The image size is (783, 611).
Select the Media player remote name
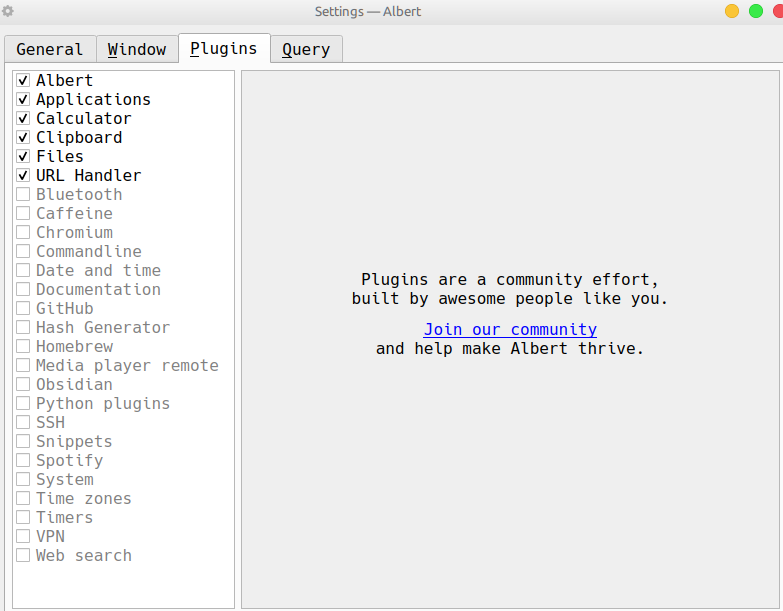[127, 365]
